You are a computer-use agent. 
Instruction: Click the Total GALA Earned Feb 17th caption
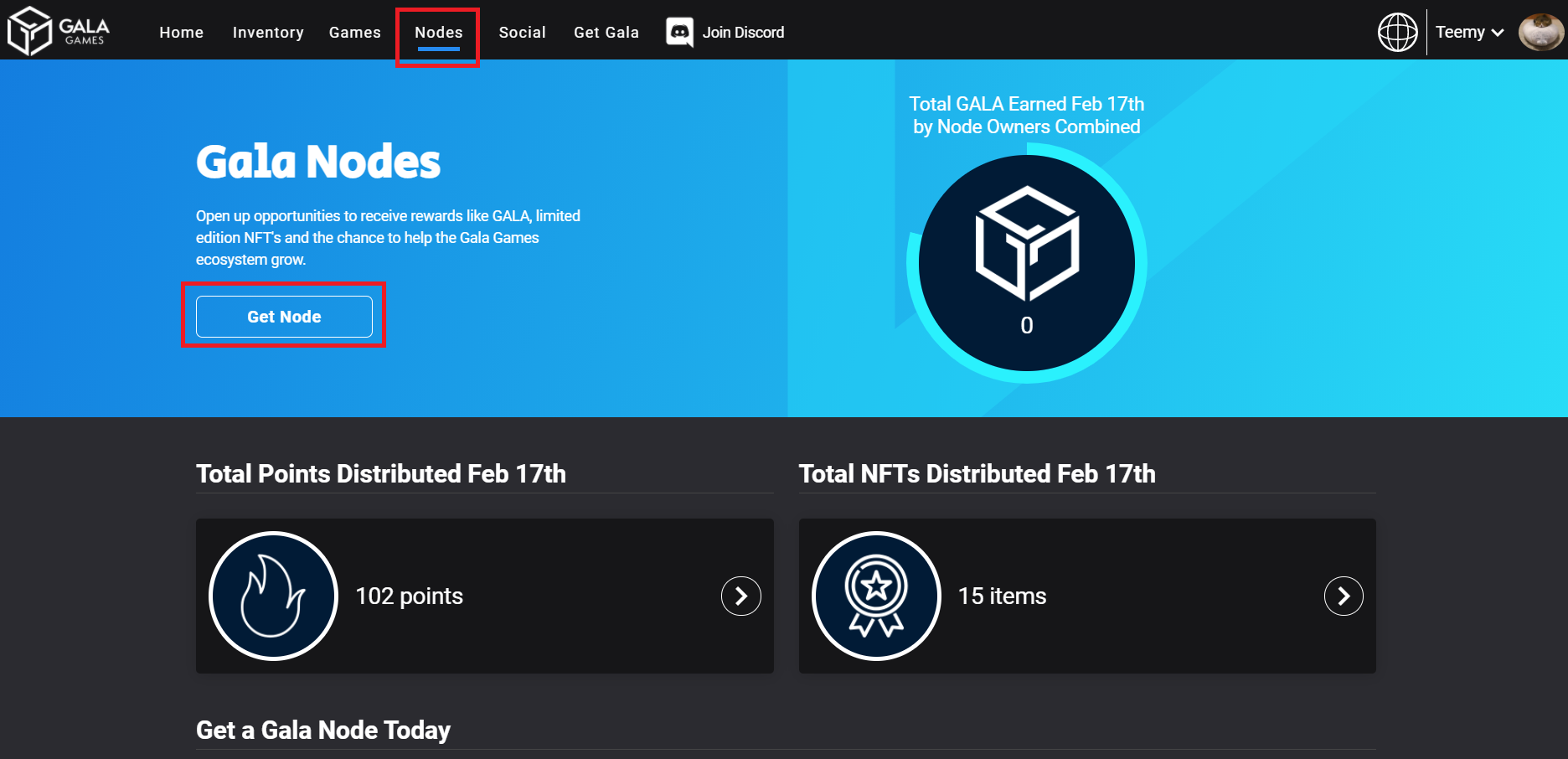(x=1027, y=115)
